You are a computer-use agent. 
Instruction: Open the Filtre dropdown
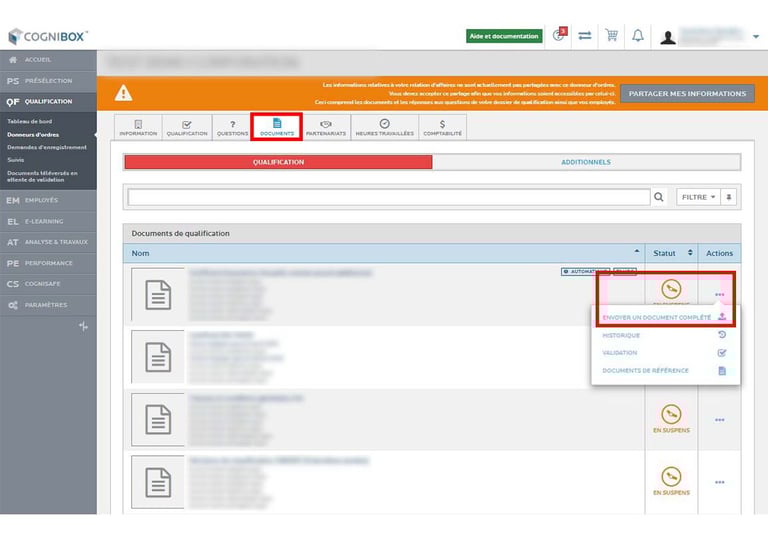click(698, 197)
